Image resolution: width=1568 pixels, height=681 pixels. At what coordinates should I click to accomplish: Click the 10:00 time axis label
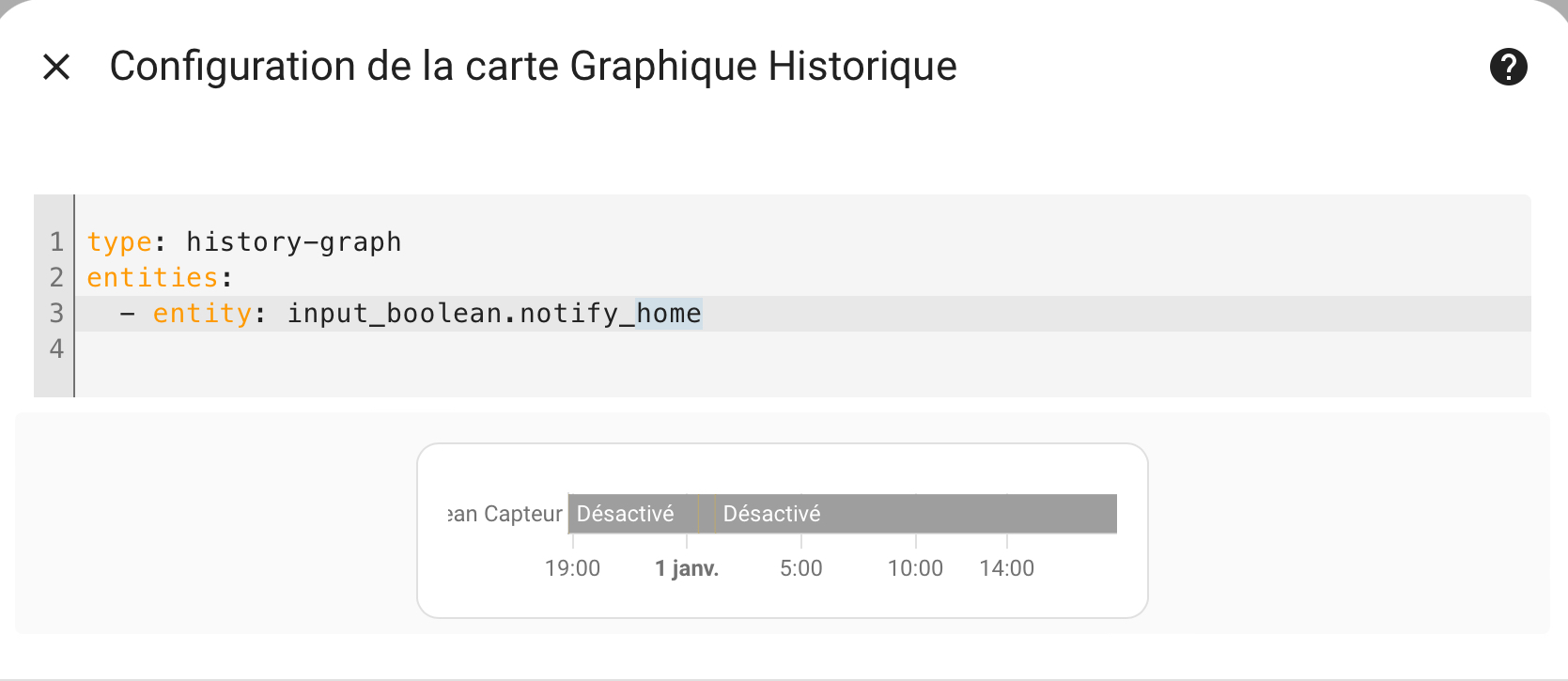click(x=916, y=568)
